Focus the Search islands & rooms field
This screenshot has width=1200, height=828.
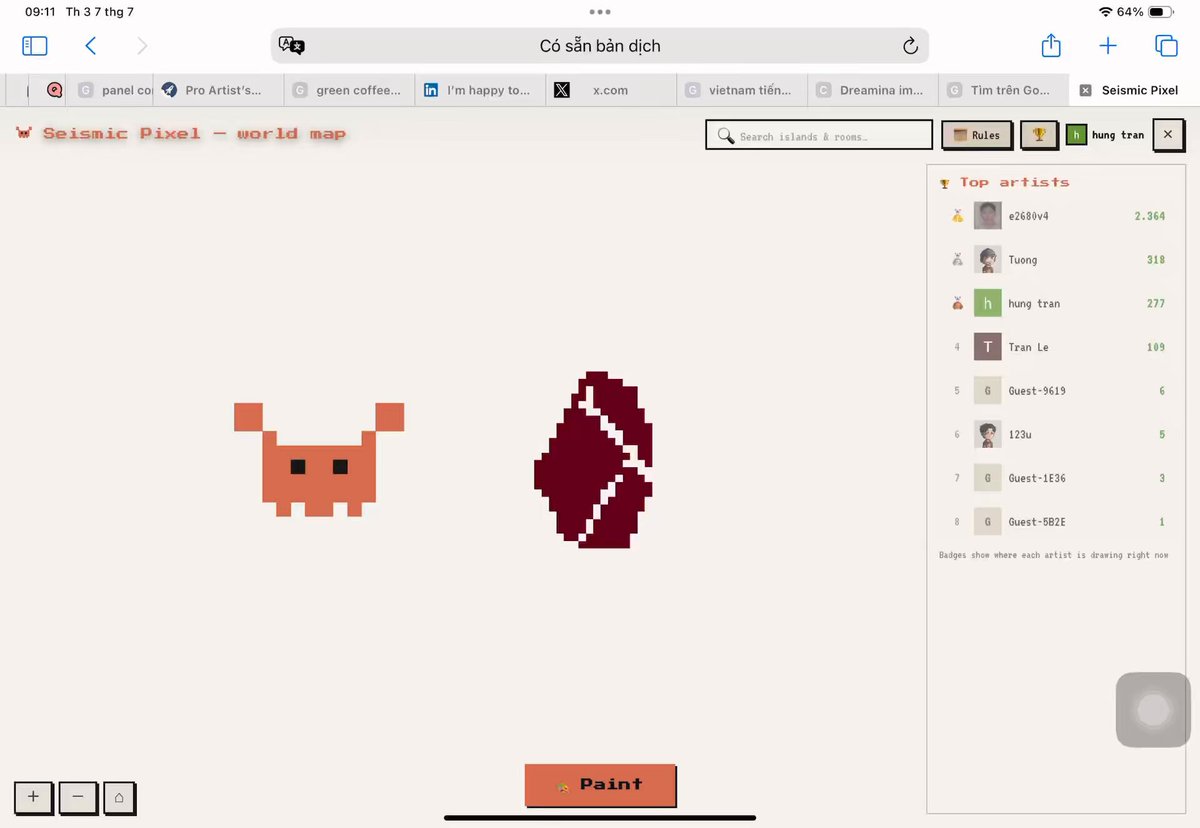coord(819,135)
